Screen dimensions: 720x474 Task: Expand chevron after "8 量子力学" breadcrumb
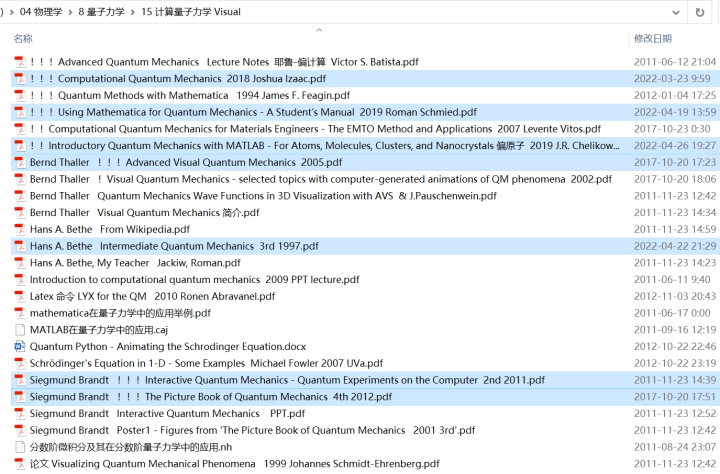point(133,12)
